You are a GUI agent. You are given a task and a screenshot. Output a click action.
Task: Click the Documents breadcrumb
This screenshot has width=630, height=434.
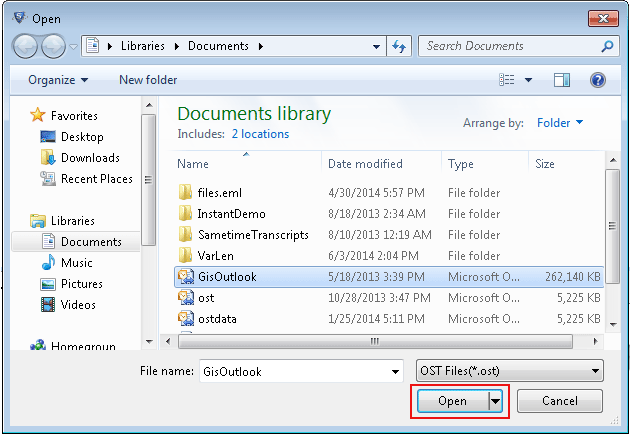[218, 46]
